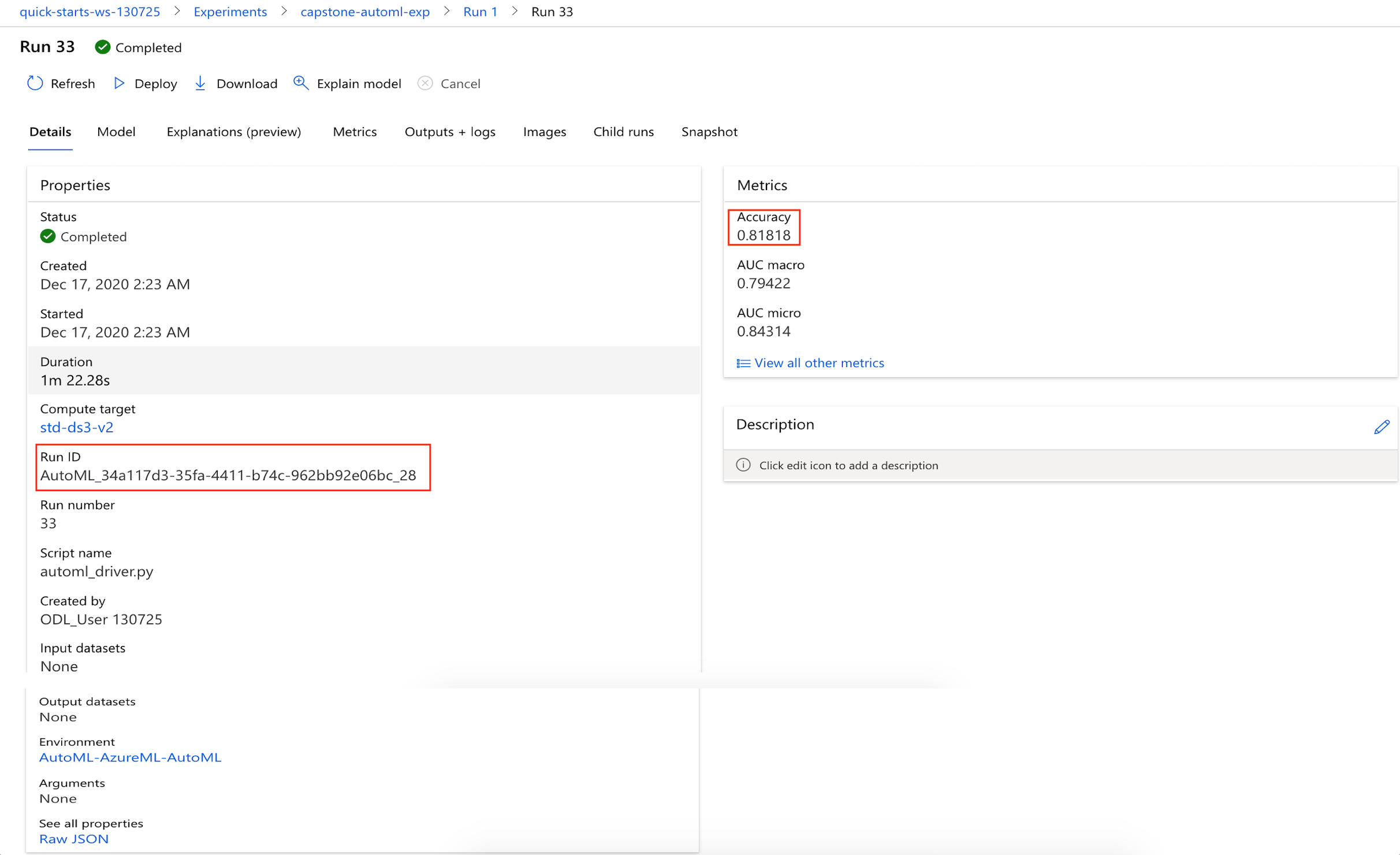Viewport: 1400px width, 855px height.
Task: Open the Metrics tab
Action: (x=355, y=132)
